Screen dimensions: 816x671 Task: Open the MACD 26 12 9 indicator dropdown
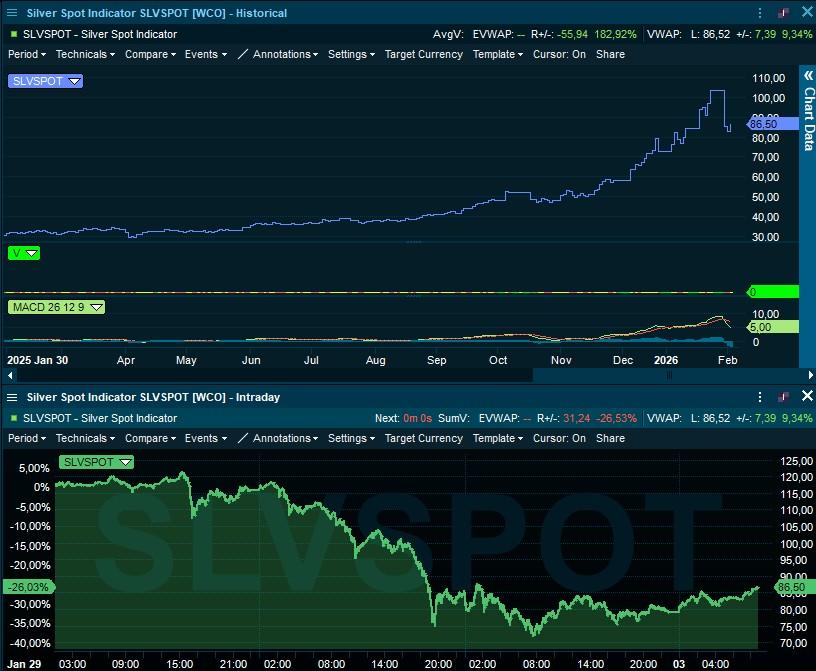click(97, 307)
